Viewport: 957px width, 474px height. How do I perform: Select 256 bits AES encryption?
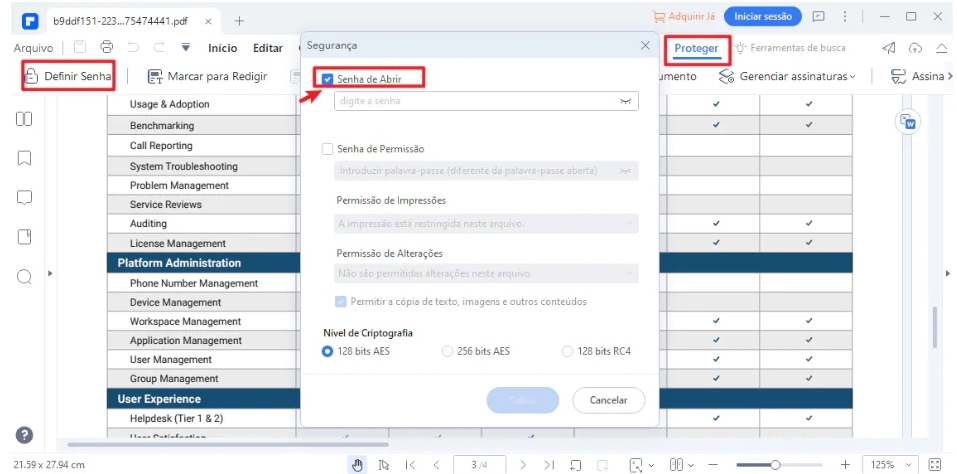point(447,351)
